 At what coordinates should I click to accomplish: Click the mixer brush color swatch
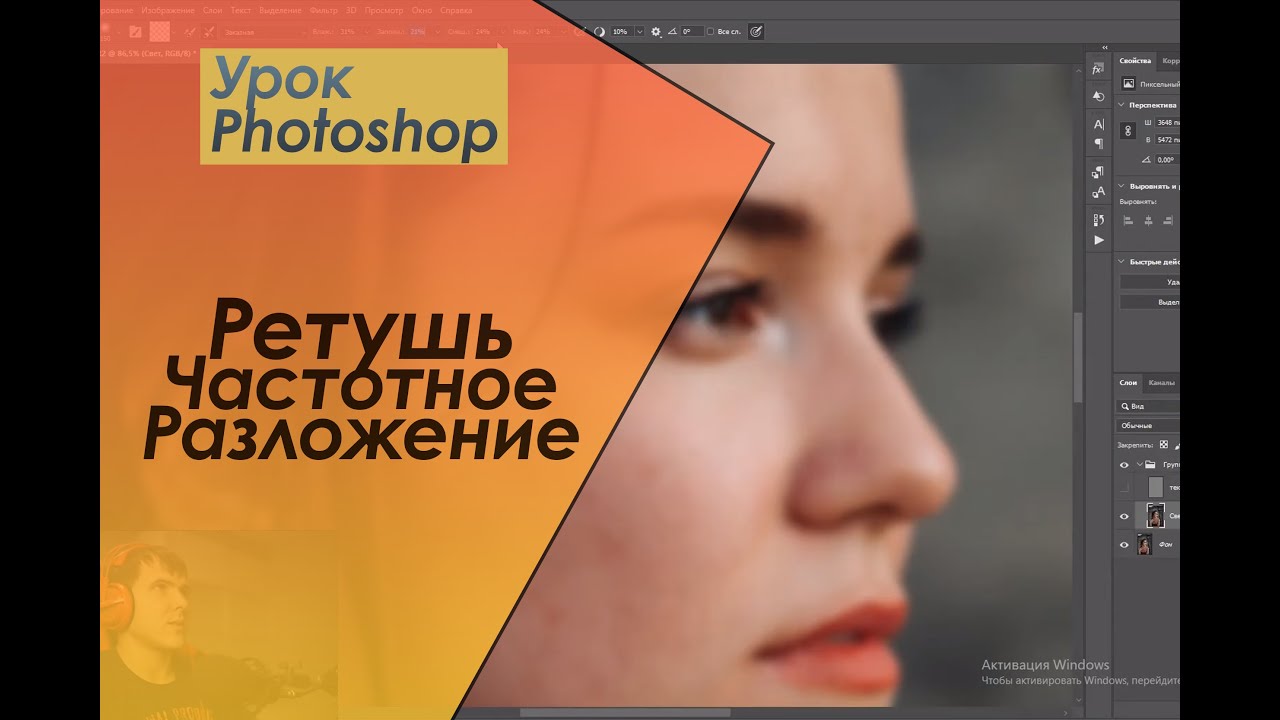pos(159,32)
